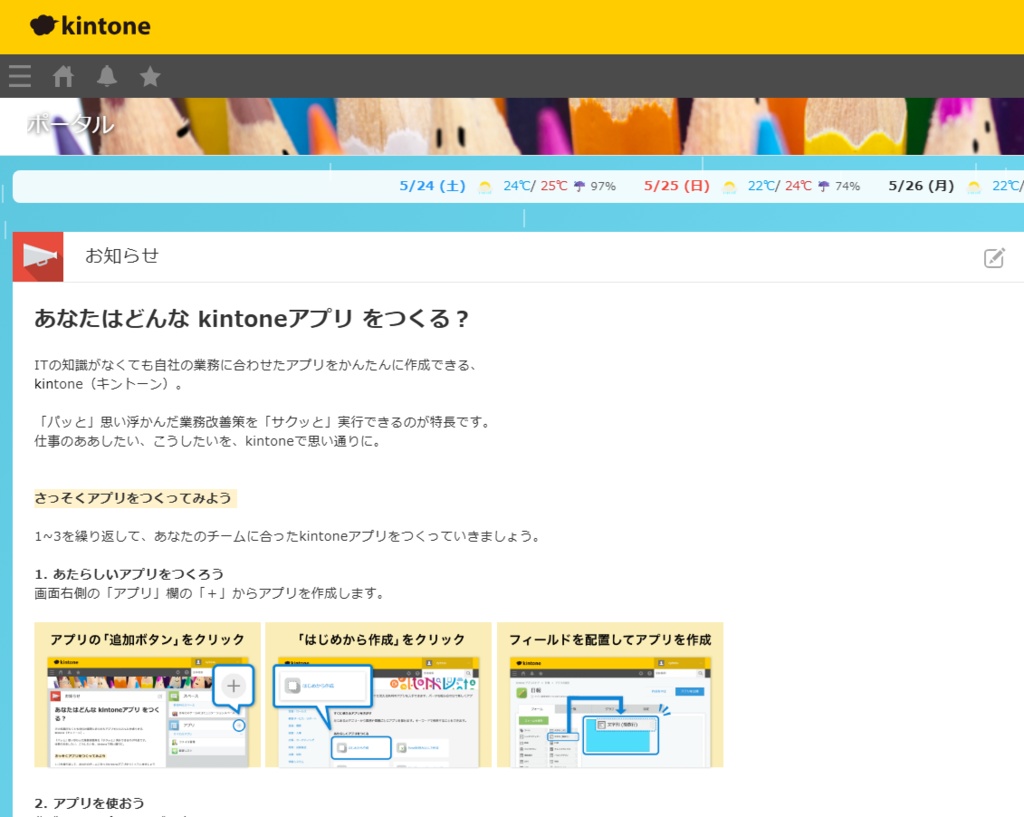Open the hamburger menu icon
Viewport: 1024px width, 817px height.
20,76
